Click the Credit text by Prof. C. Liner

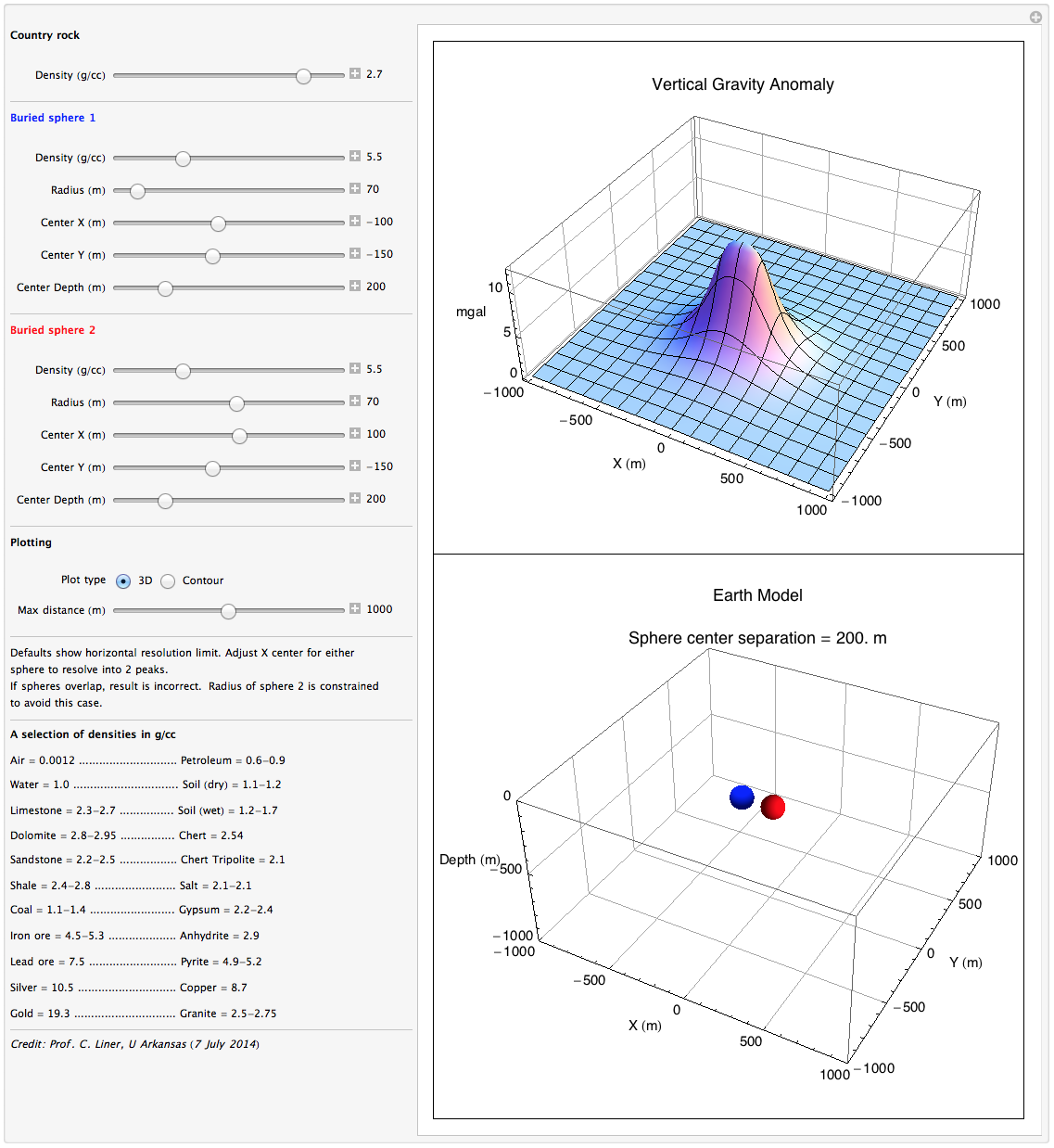coord(133,1043)
